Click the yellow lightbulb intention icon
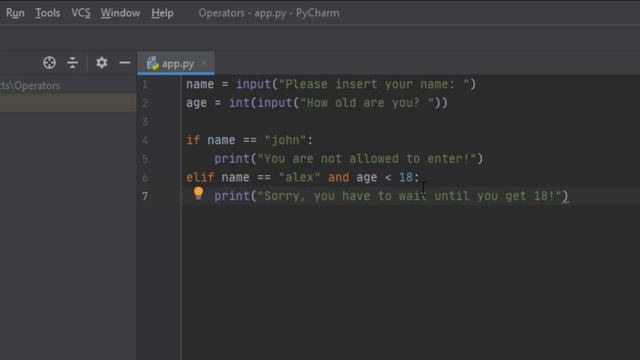This screenshot has width=640, height=360. click(198, 193)
